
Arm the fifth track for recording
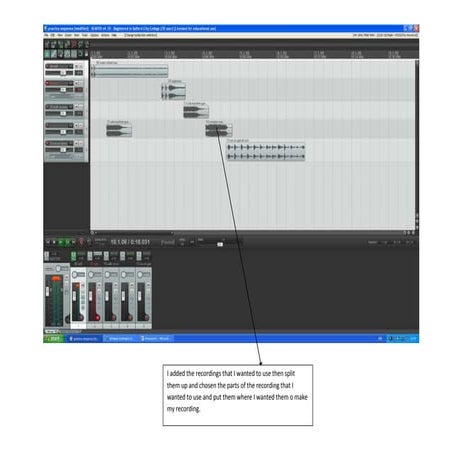tap(47, 143)
